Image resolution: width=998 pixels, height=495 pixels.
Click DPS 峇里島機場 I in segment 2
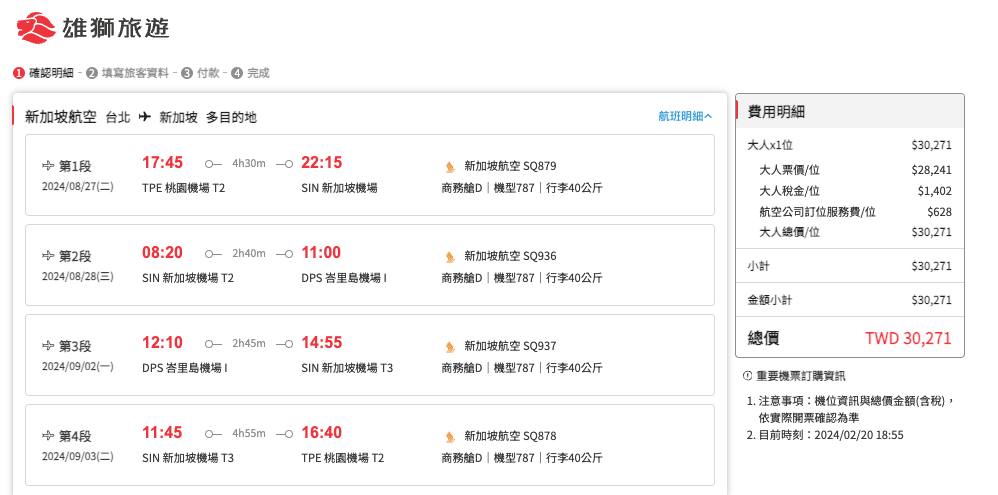(344, 278)
